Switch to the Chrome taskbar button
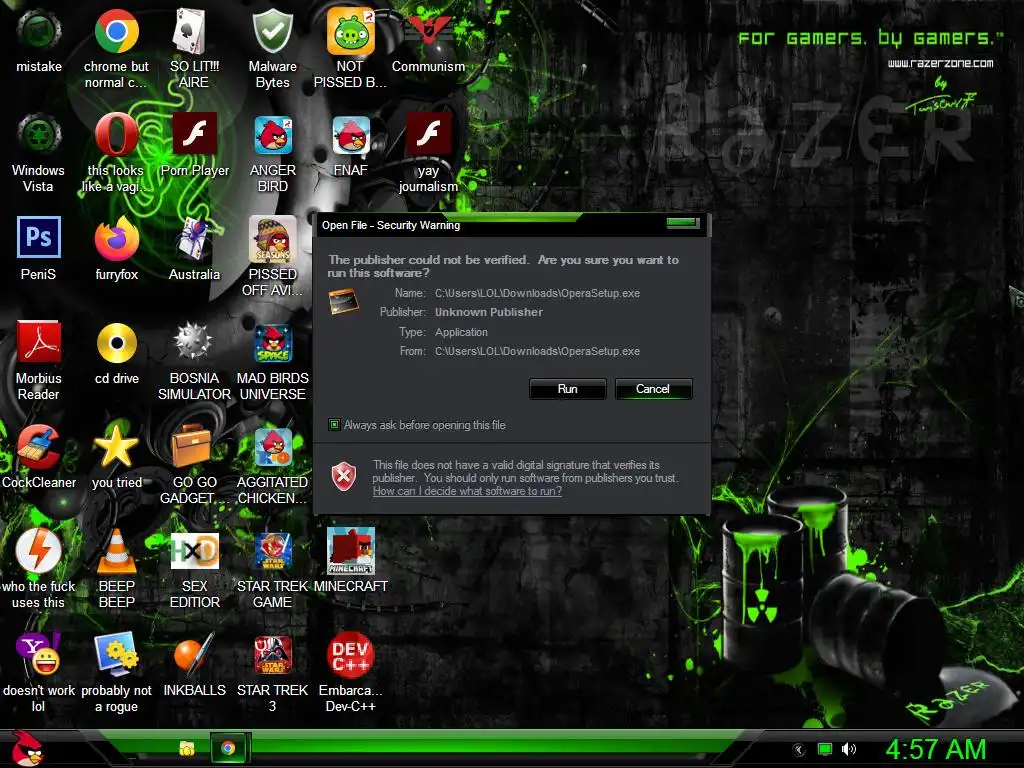1024x768 pixels. [x=228, y=748]
